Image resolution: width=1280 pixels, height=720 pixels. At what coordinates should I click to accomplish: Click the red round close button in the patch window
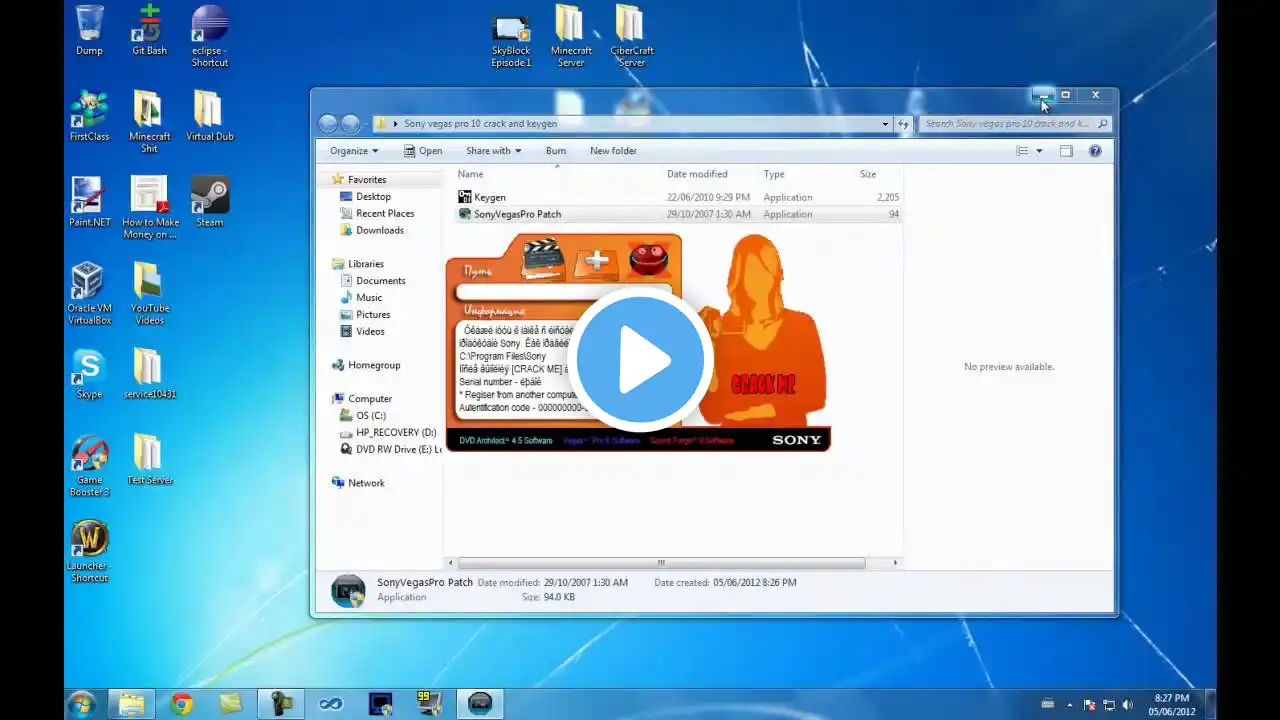coord(648,260)
